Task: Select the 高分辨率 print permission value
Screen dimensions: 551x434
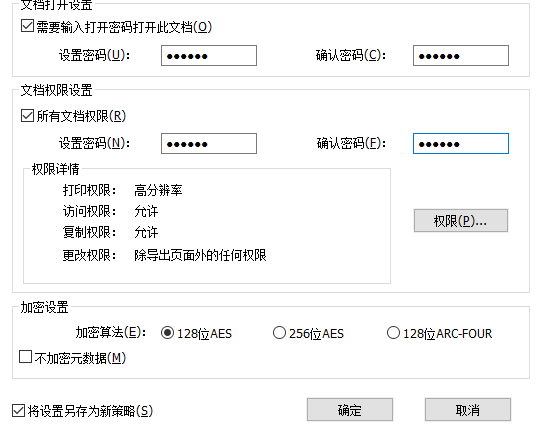Action: [158, 190]
